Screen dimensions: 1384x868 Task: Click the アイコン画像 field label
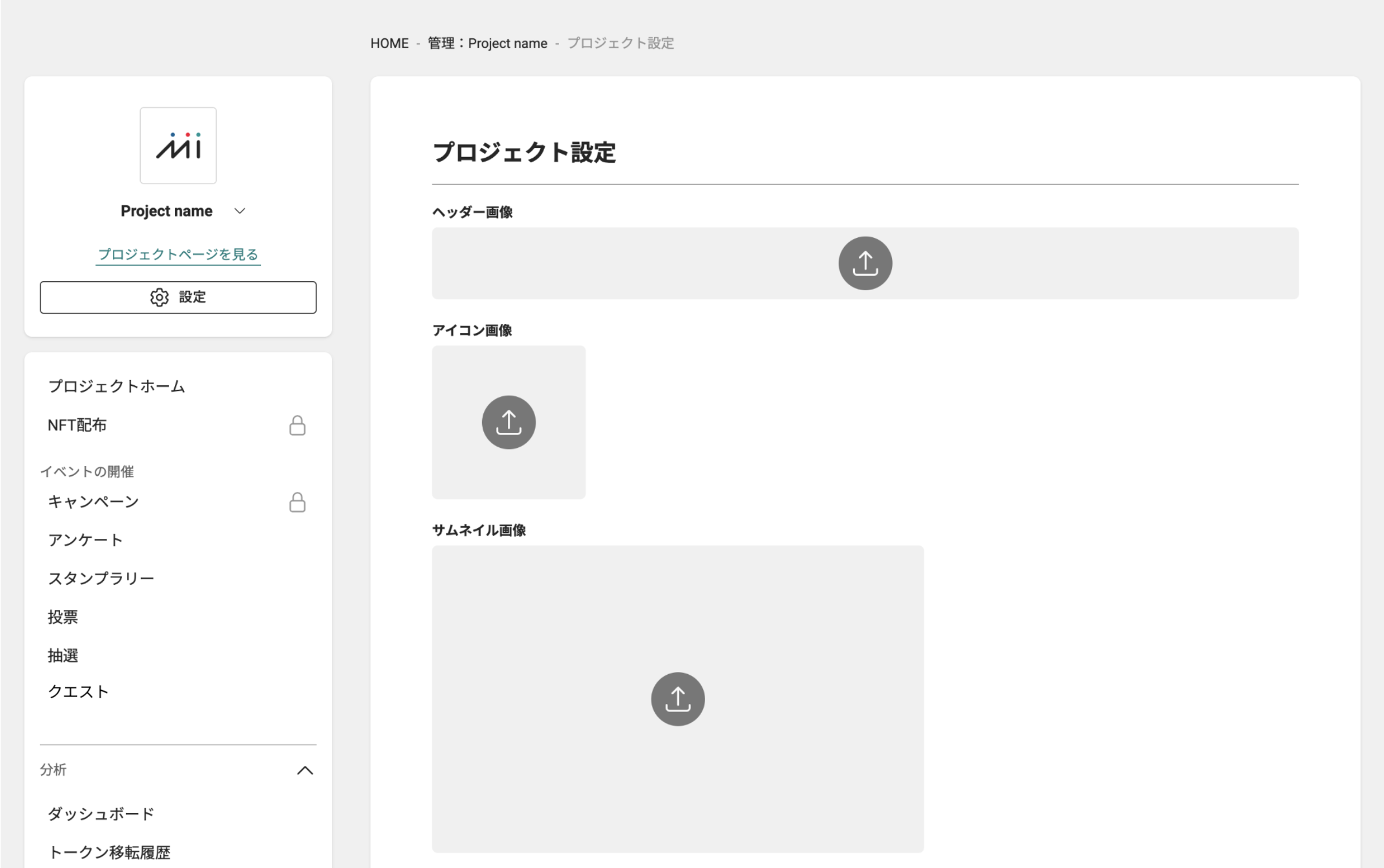pos(471,330)
